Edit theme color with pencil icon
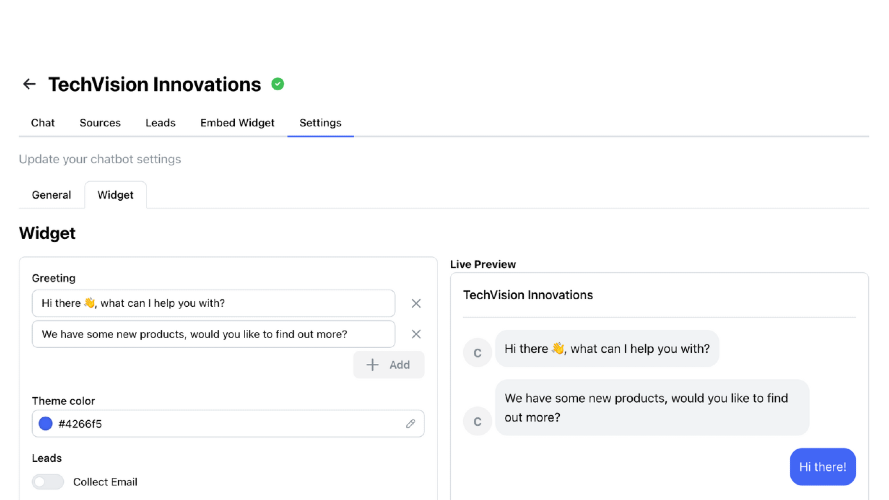This screenshot has height=500, width=889. (410, 423)
